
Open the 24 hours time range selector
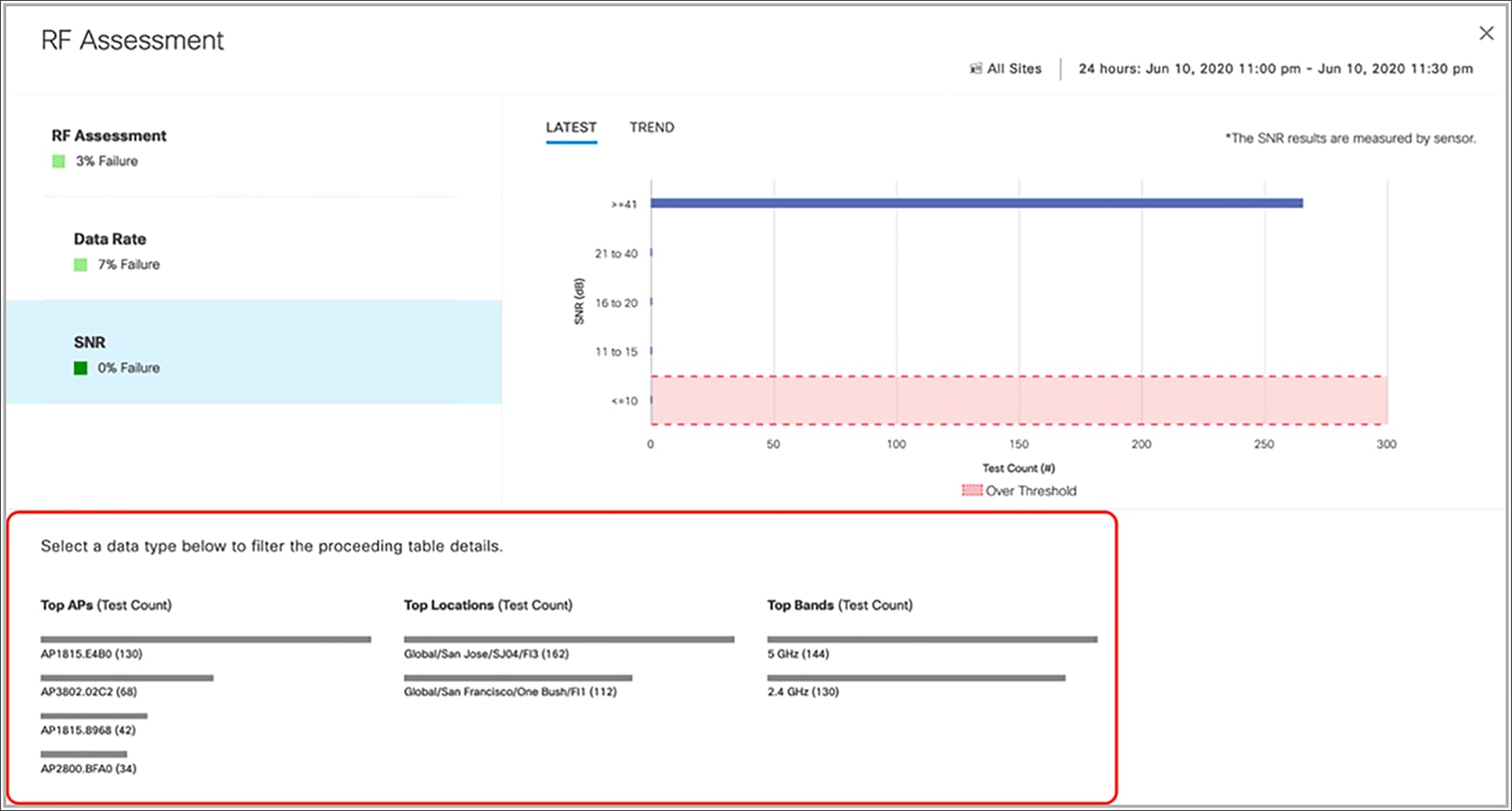[1276, 69]
